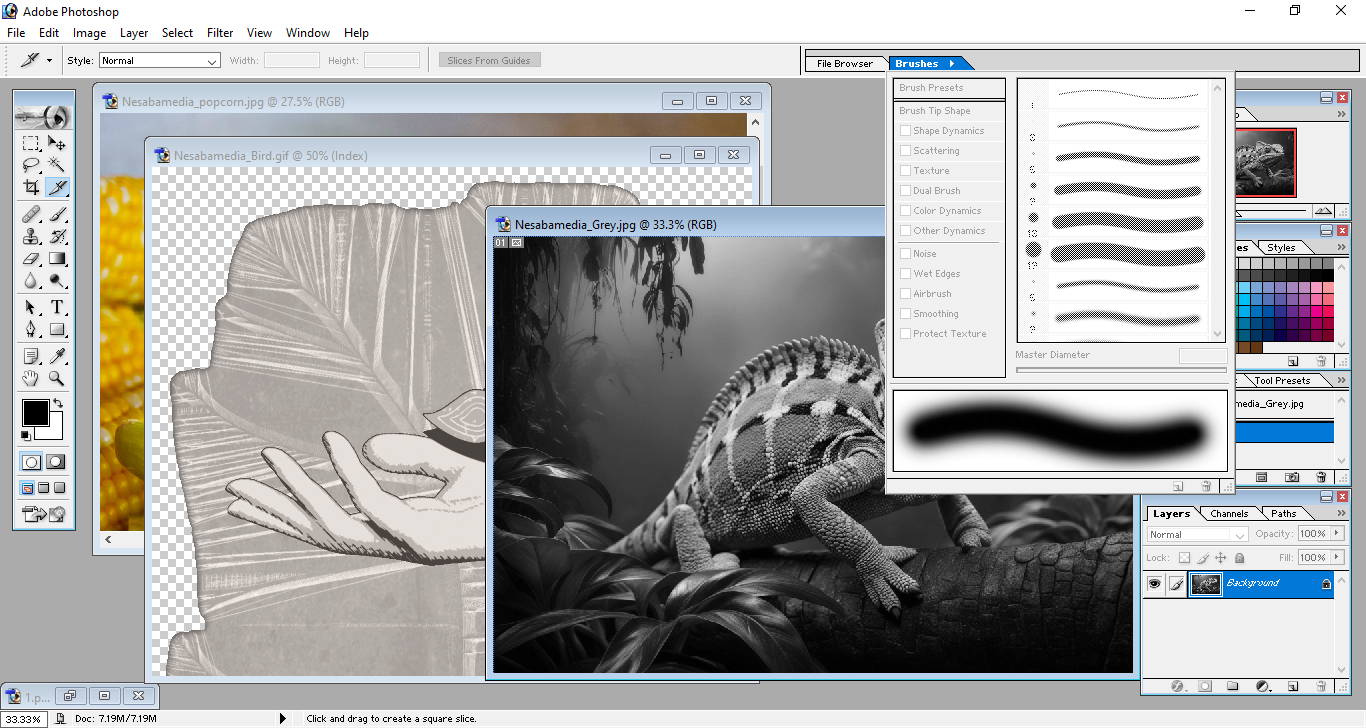Pick the Eyedropper tool

[x=57, y=356]
